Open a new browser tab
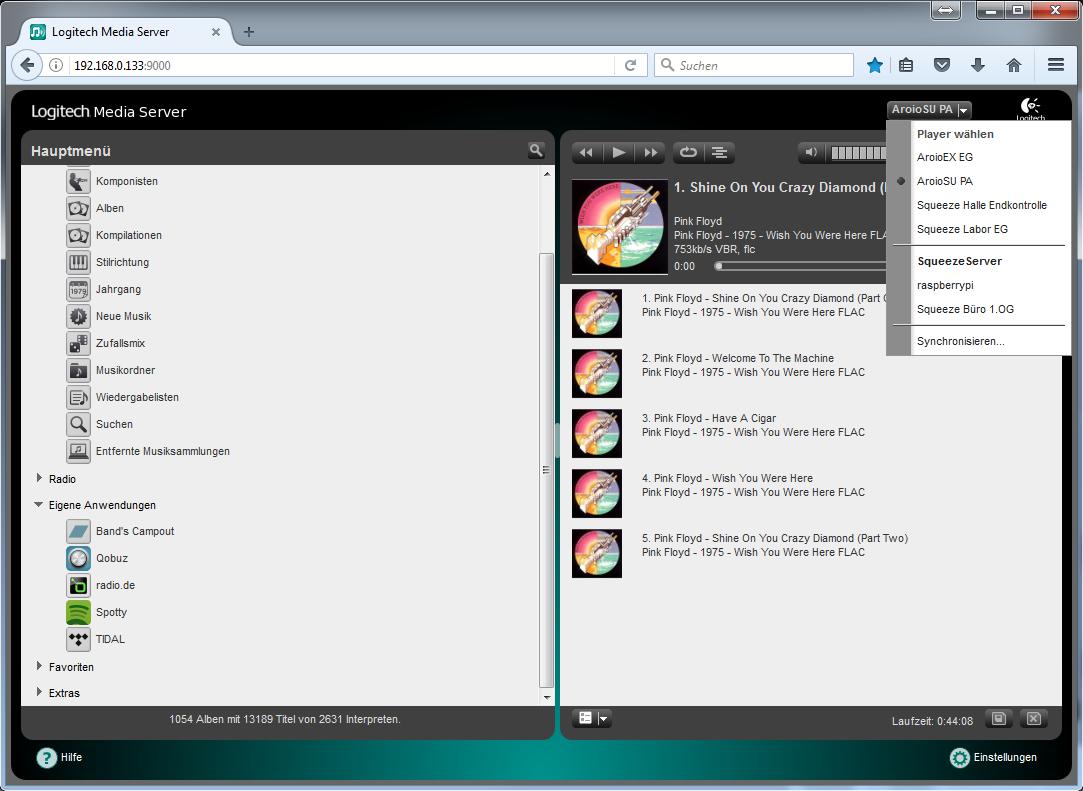The image size is (1083, 791). [x=249, y=32]
